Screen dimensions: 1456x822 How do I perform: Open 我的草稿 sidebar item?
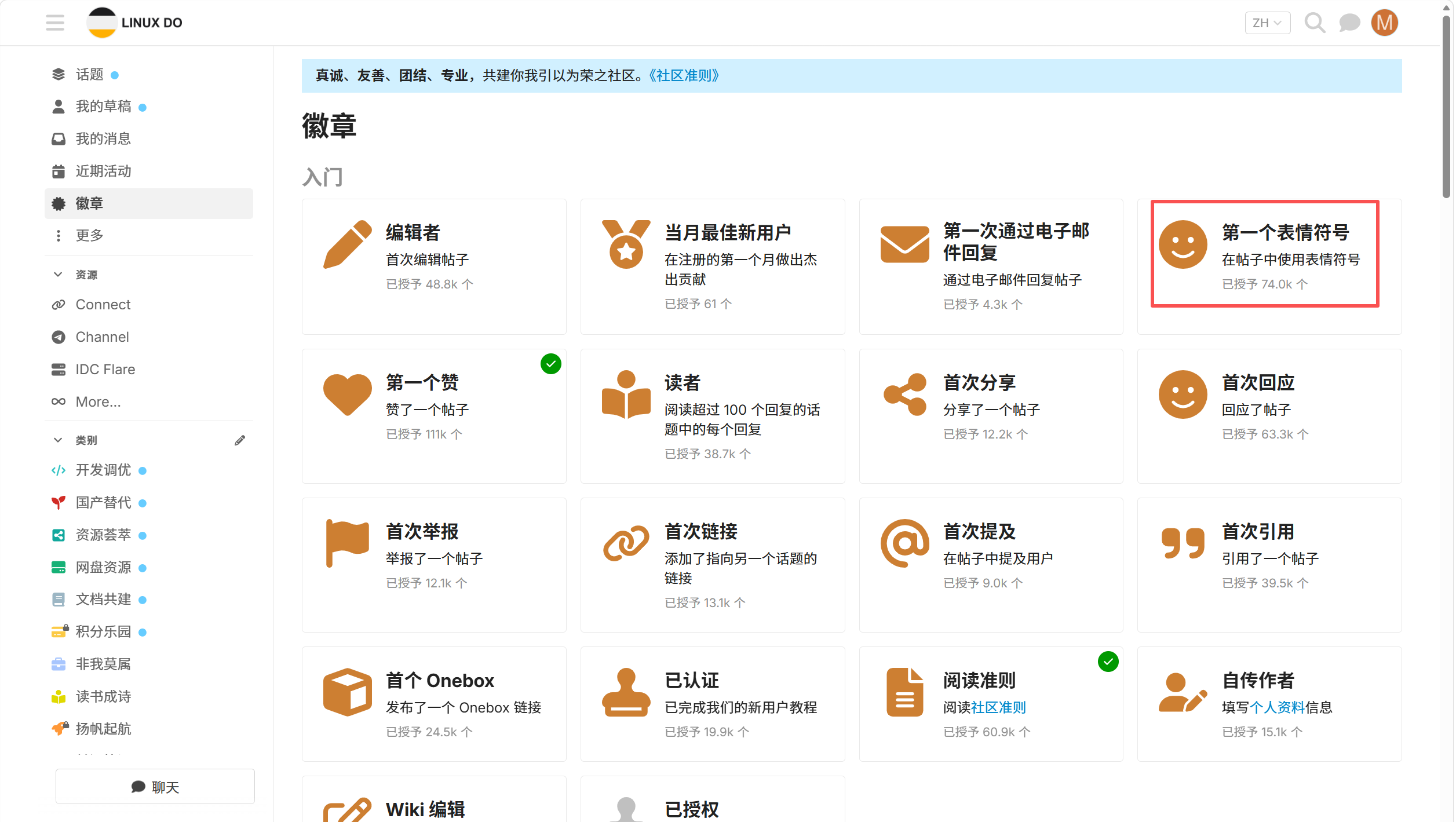pos(148,107)
